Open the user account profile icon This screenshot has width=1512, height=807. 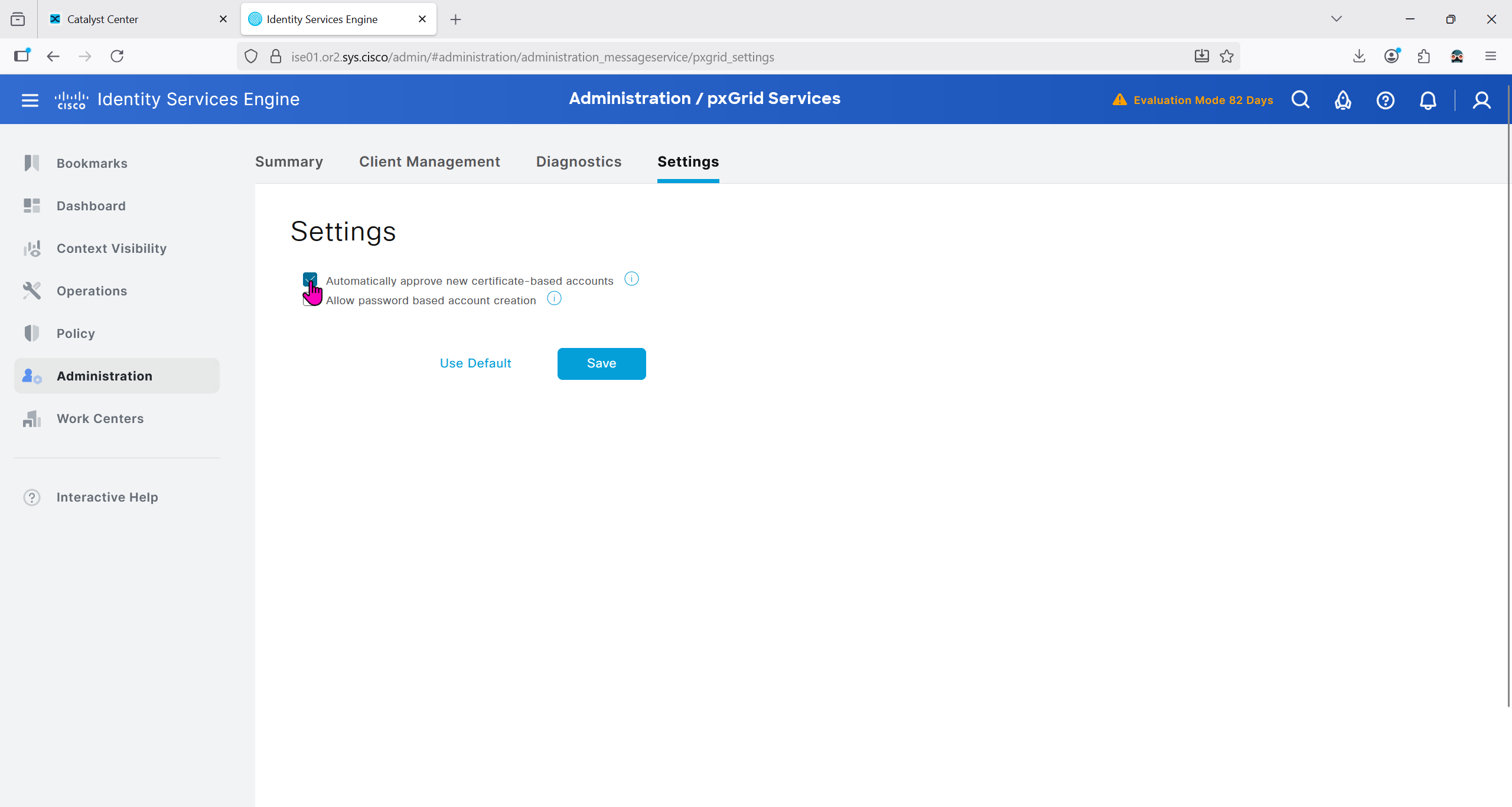1481,100
